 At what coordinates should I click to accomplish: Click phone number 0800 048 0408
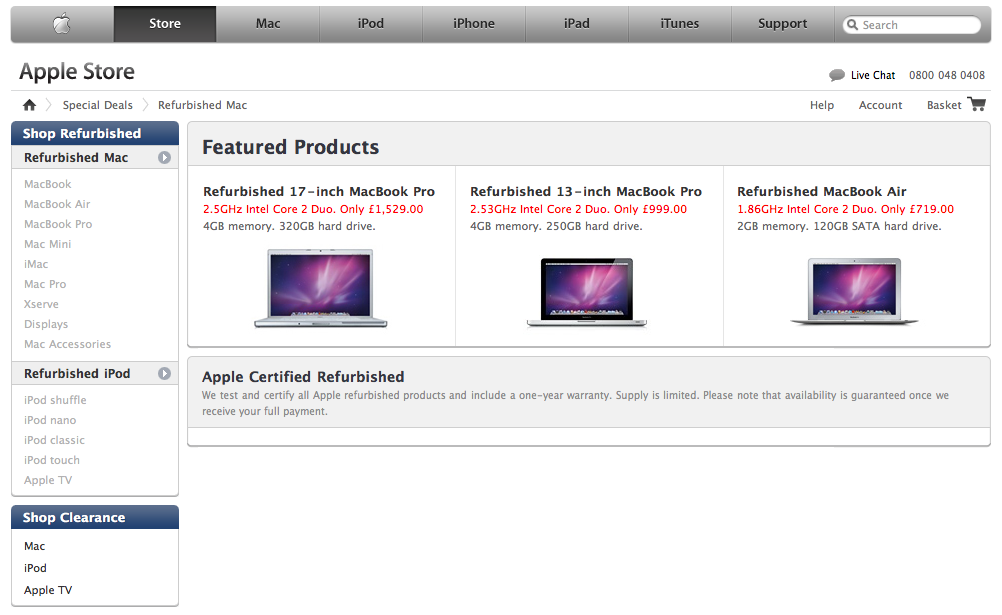(x=946, y=75)
